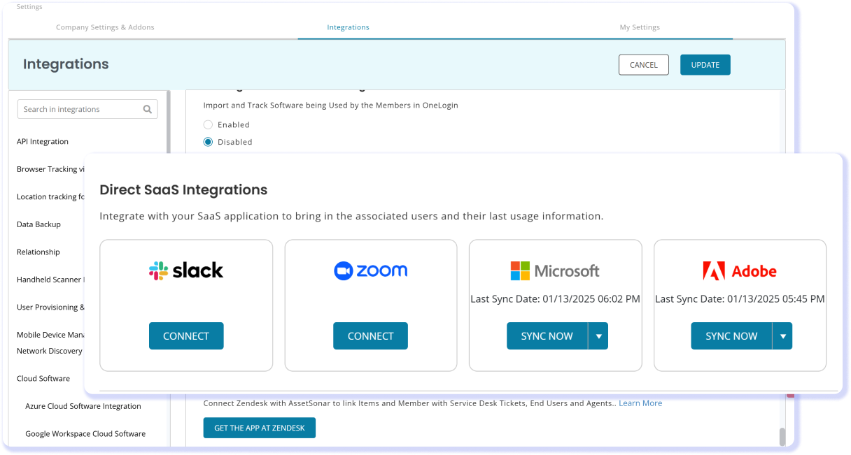Click the Settings breadcrumb text
Screen dimensions: 851x455
point(29,7)
